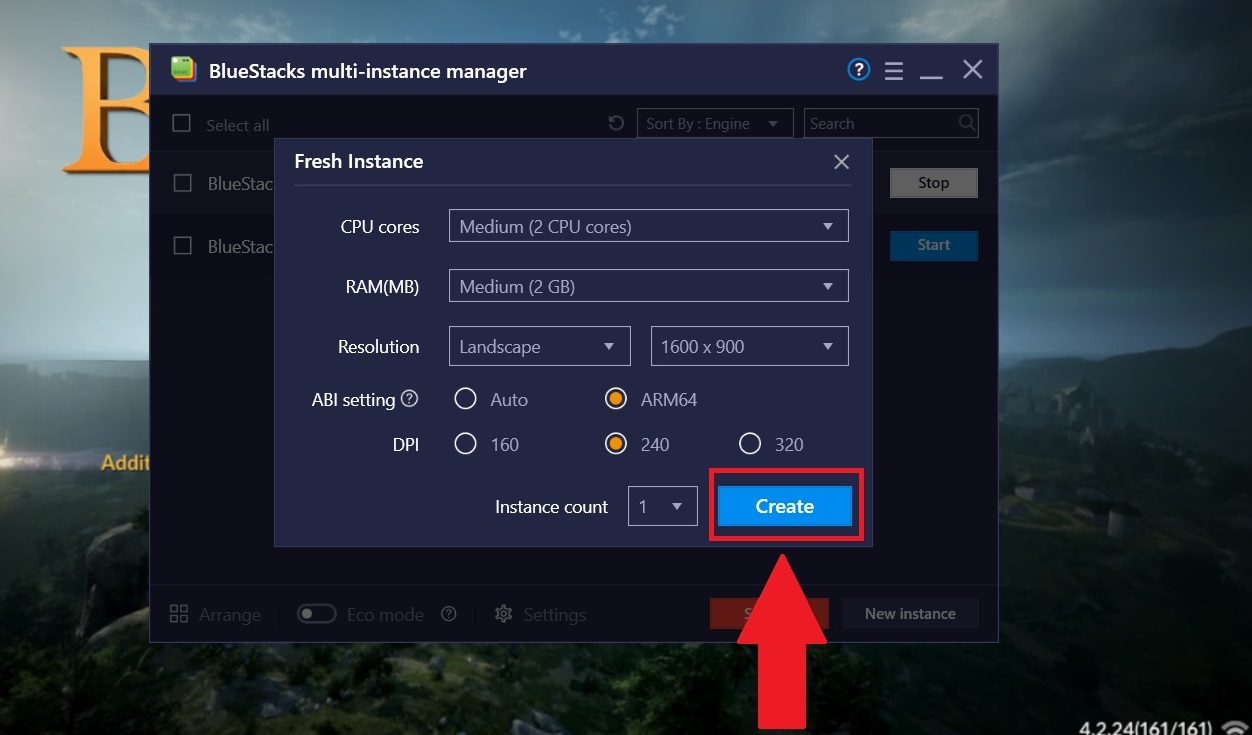Expand the CPU cores dropdown
Image resolution: width=1252 pixels, height=735 pixels.
pos(649,226)
